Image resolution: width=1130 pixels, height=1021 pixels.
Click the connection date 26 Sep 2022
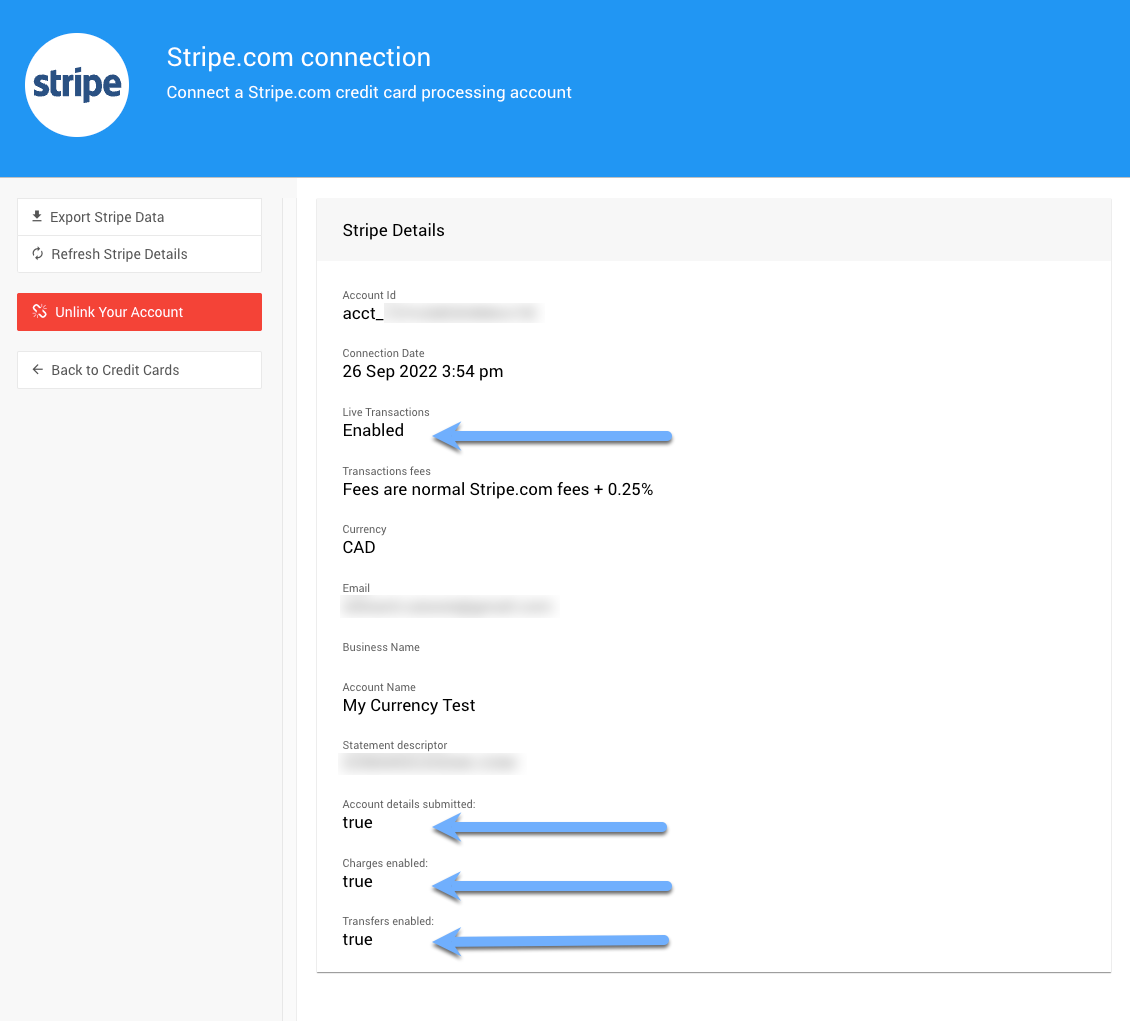tap(422, 372)
